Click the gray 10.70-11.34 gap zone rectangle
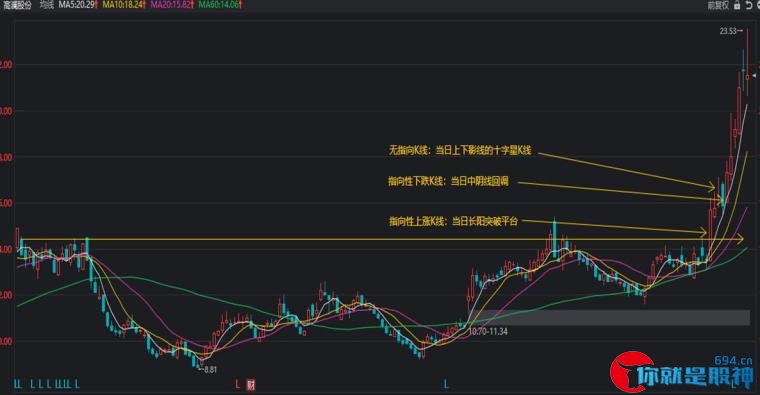 tap(612, 317)
